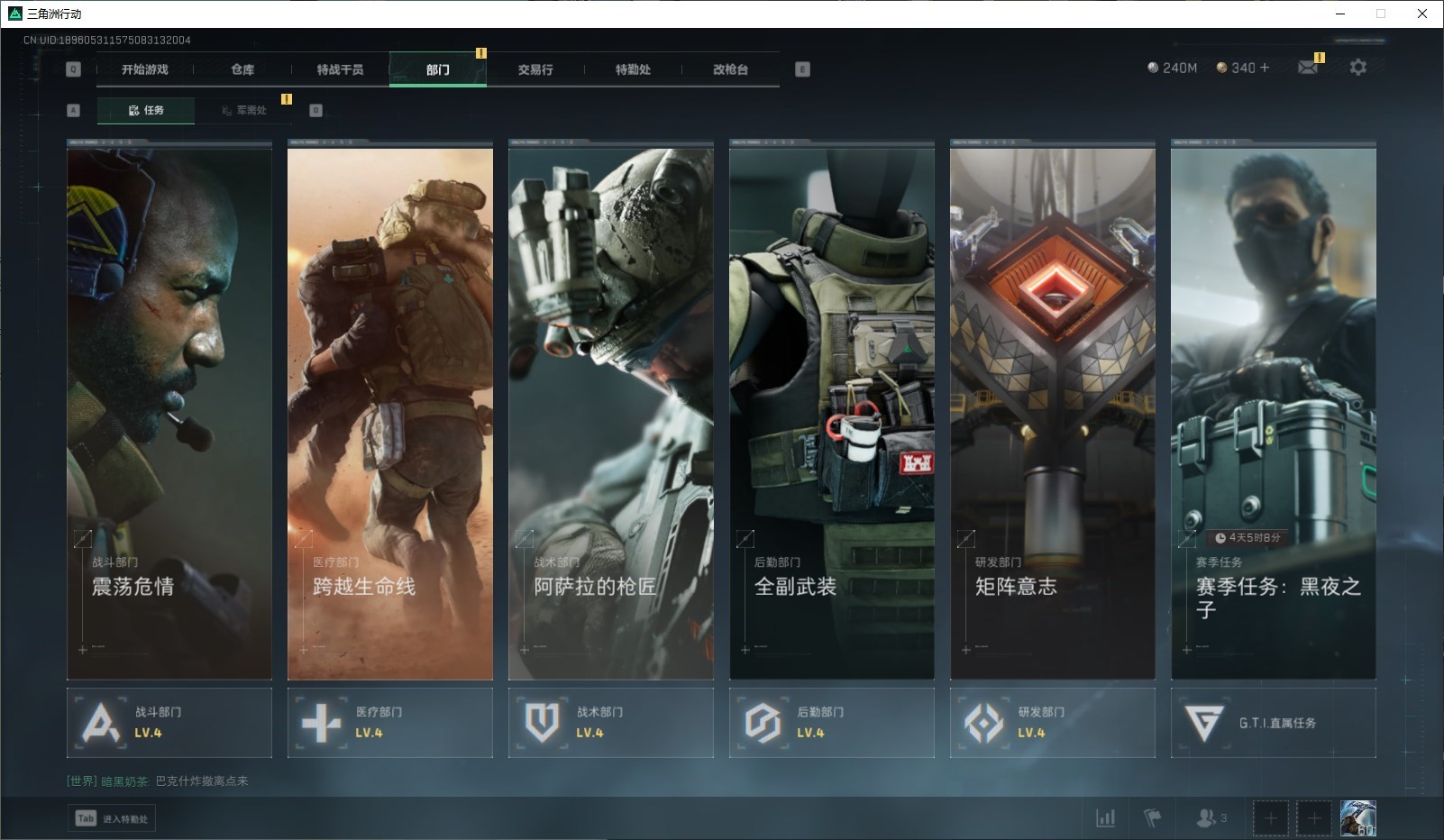This screenshot has width=1444, height=840.
Task: Click the 矩阵意志 card corner arrow icon
Action: pyautogui.click(x=965, y=539)
